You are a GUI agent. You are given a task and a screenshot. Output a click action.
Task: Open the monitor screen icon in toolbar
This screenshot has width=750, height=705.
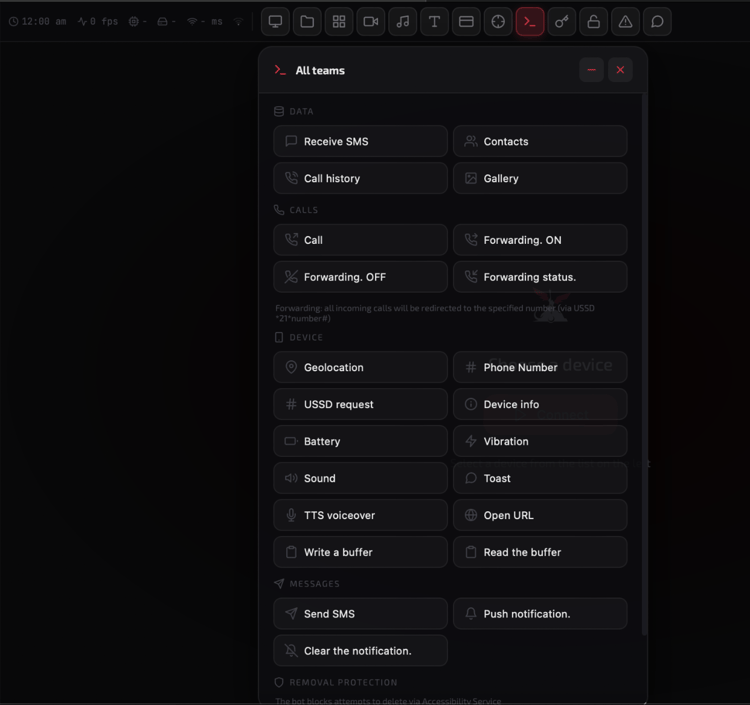click(275, 22)
